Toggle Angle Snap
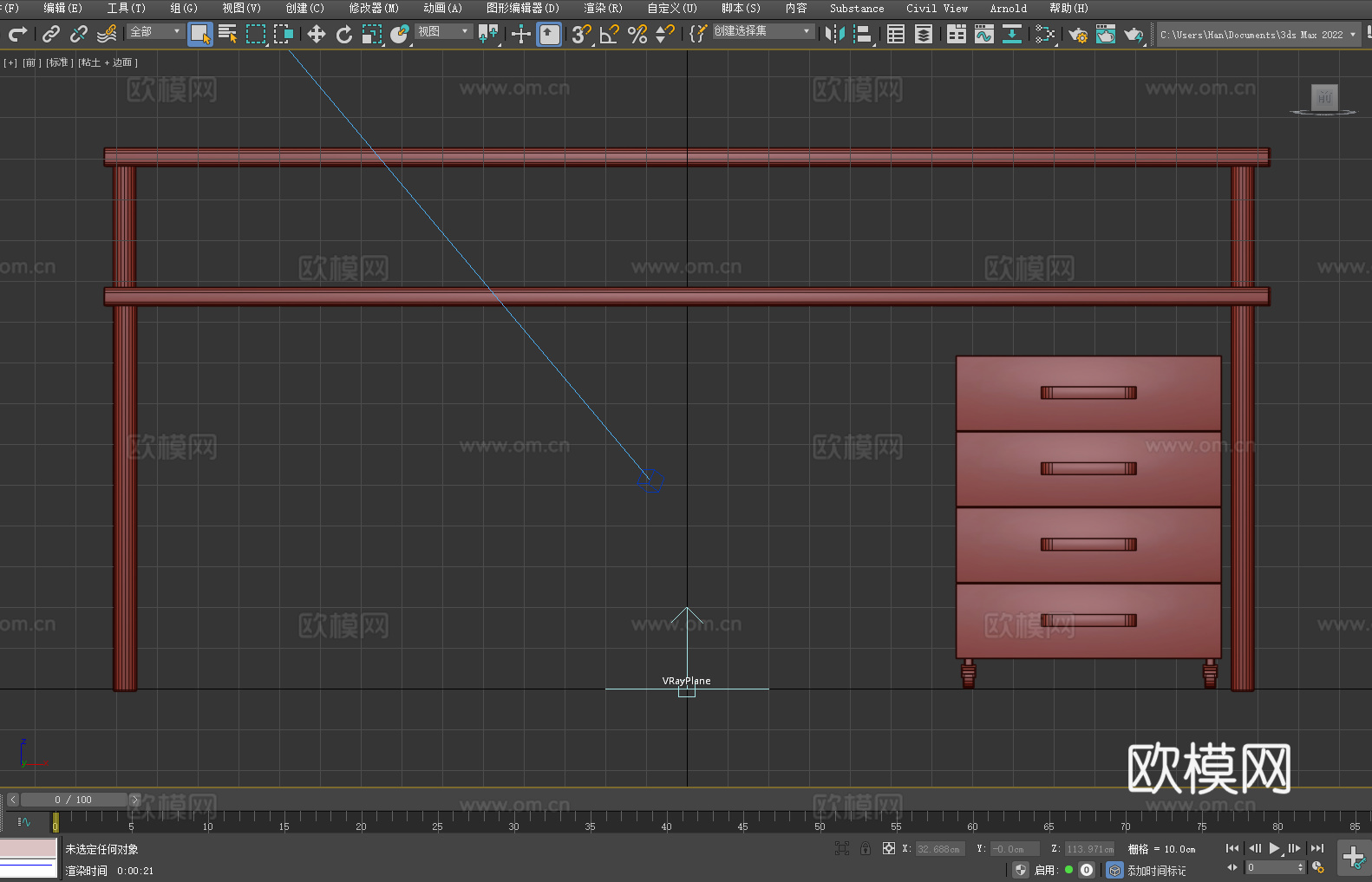The width and height of the screenshot is (1372, 882). 610,34
